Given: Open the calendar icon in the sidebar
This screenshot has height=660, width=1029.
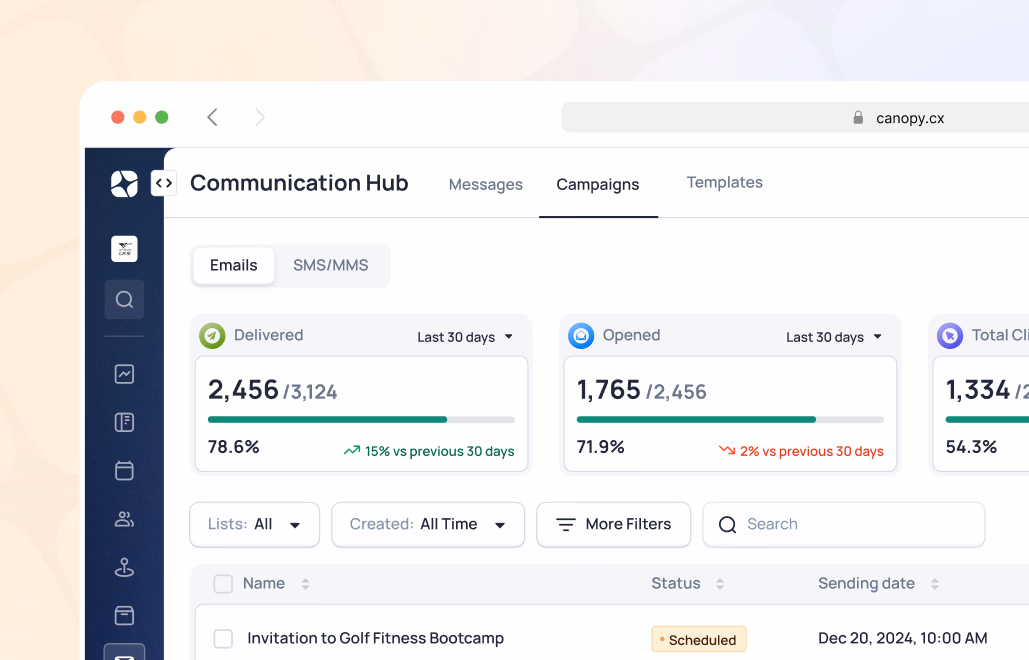Looking at the screenshot, I should [x=124, y=470].
